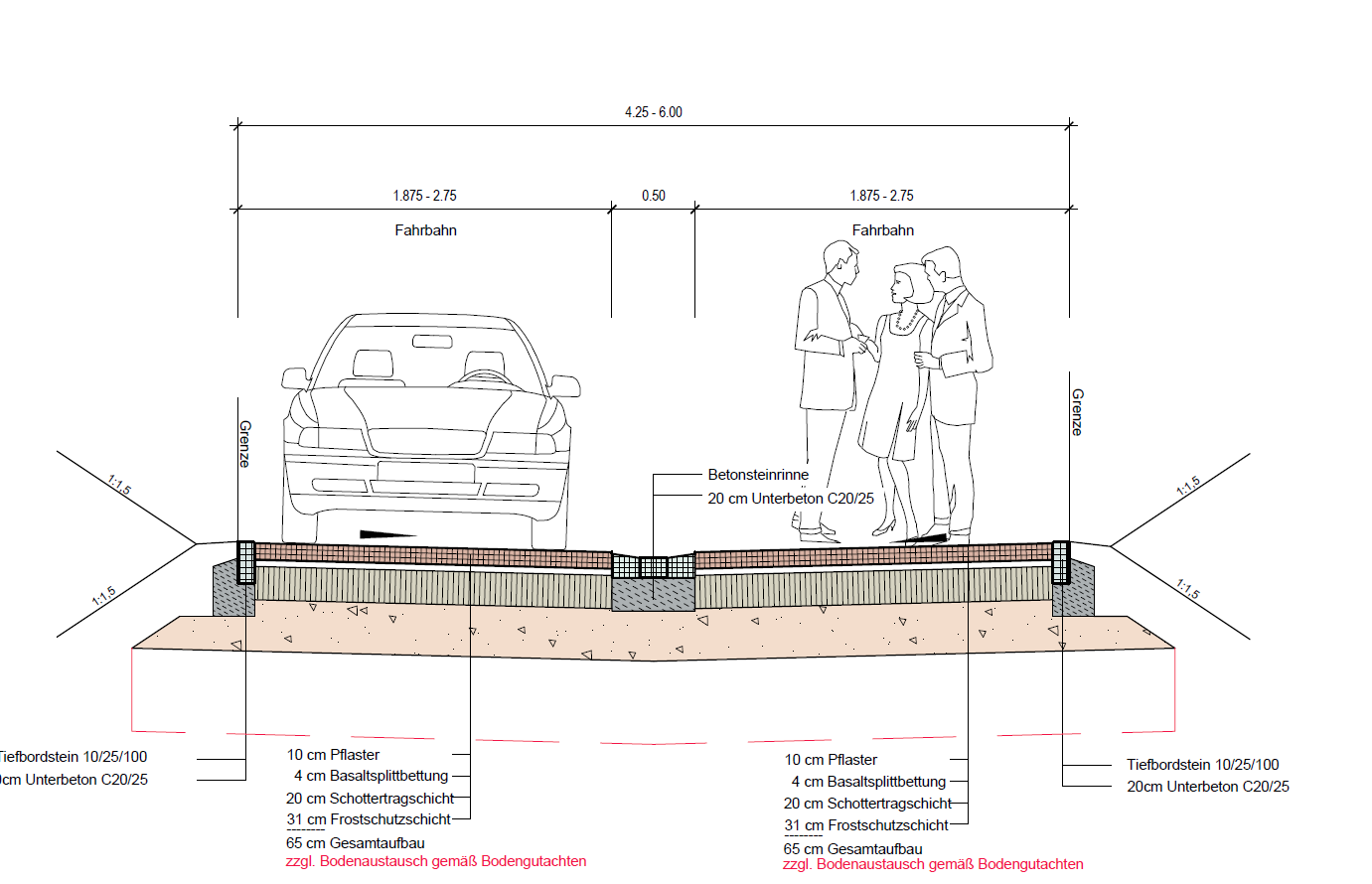1372x884 pixels.
Task: Click the 20 cm Unterbeton C20/25 label near the gutter
Action: point(791,499)
